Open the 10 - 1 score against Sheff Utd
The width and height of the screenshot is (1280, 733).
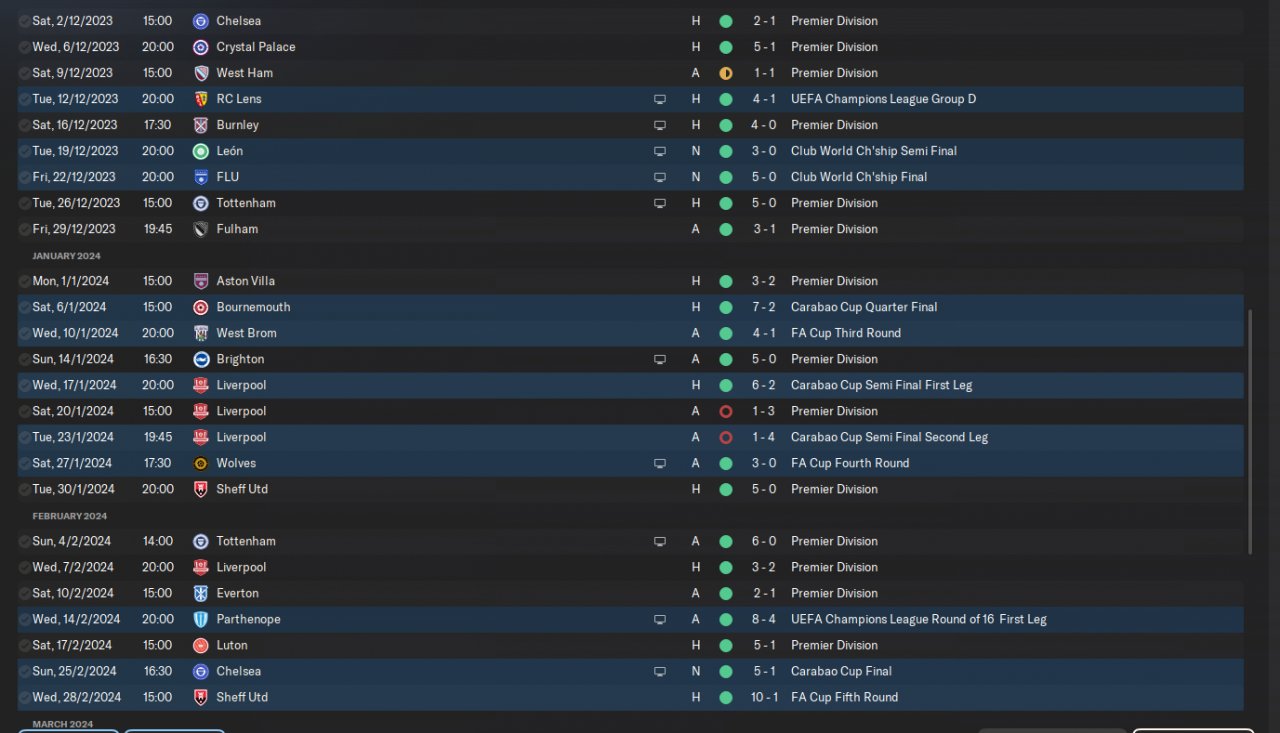coord(764,697)
